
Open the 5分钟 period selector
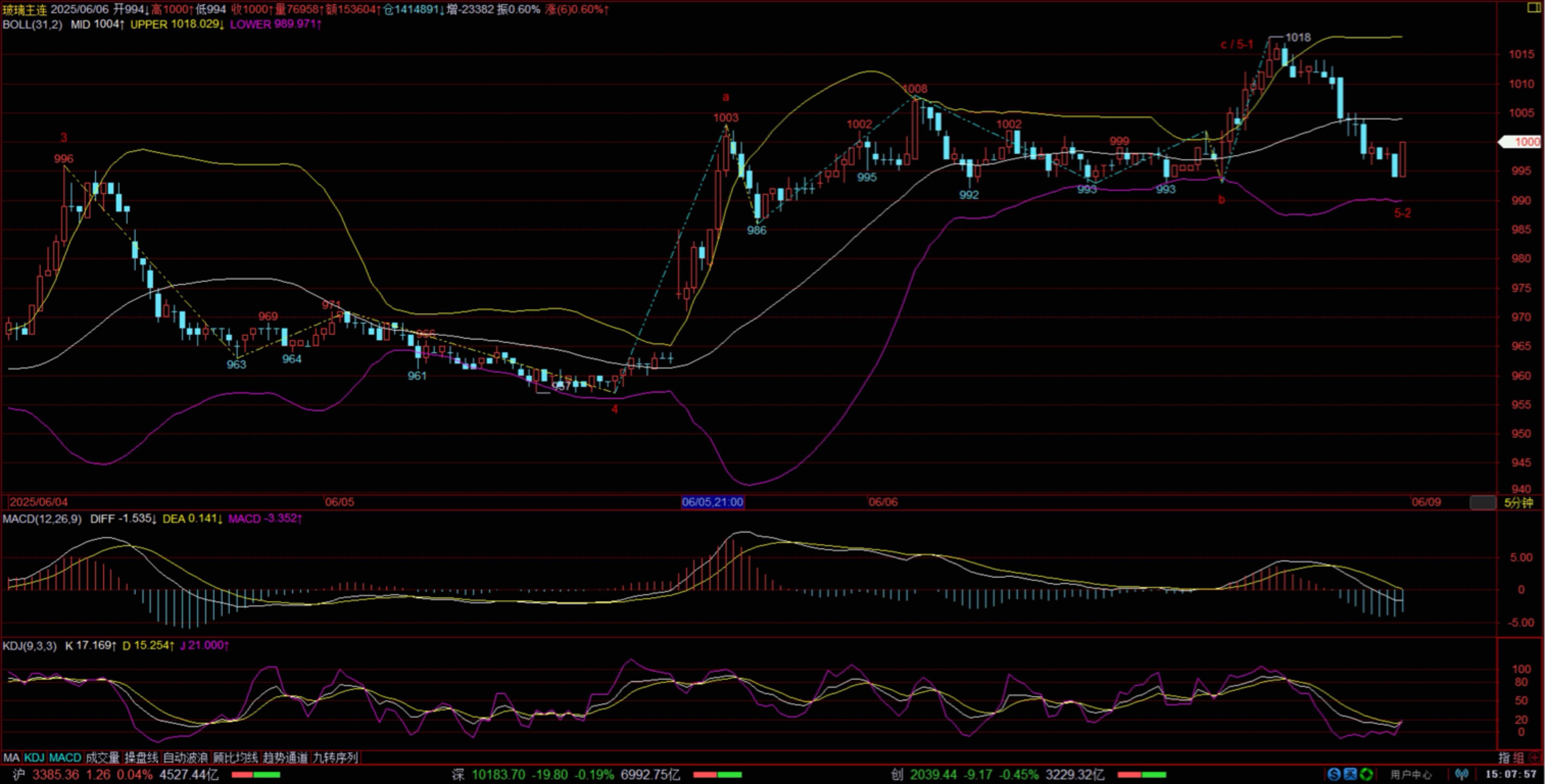(x=1518, y=502)
